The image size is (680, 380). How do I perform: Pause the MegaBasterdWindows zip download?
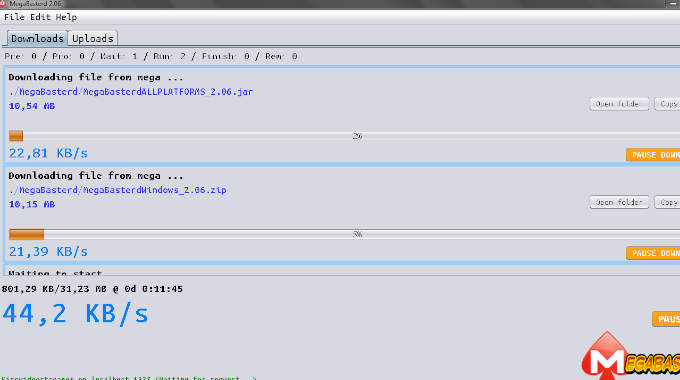pyautogui.click(x=653, y=253)
